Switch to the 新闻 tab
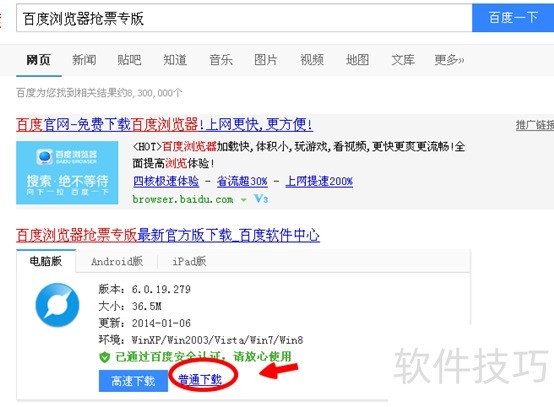Screen dimensions: 554x407 coord(84,60)
